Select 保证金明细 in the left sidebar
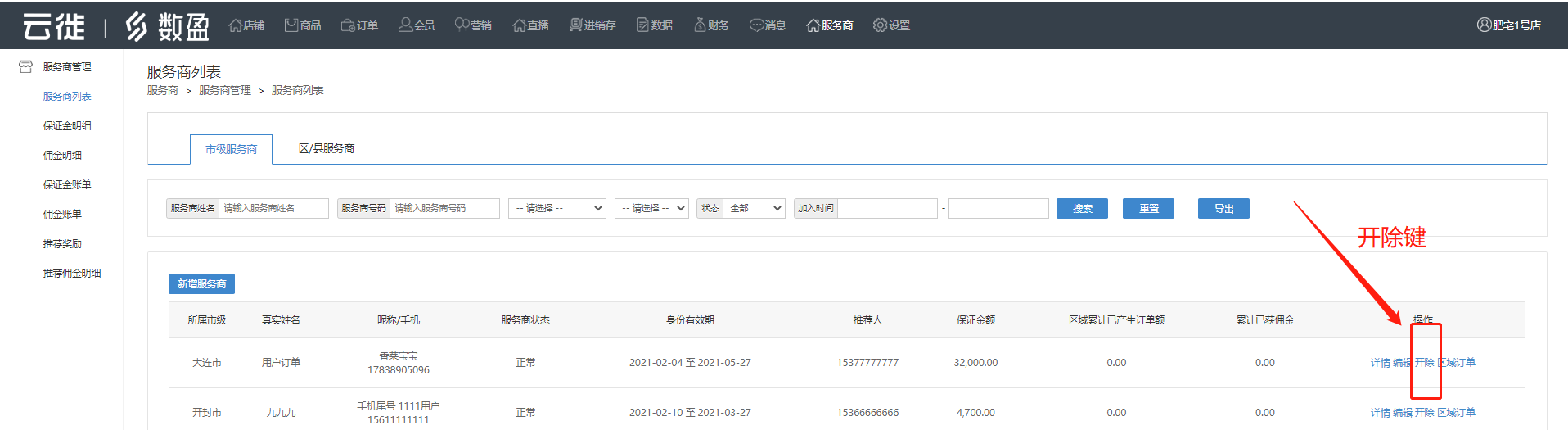Image resolution: width=1568 pixels, height=430 pixels. point(67,125)
